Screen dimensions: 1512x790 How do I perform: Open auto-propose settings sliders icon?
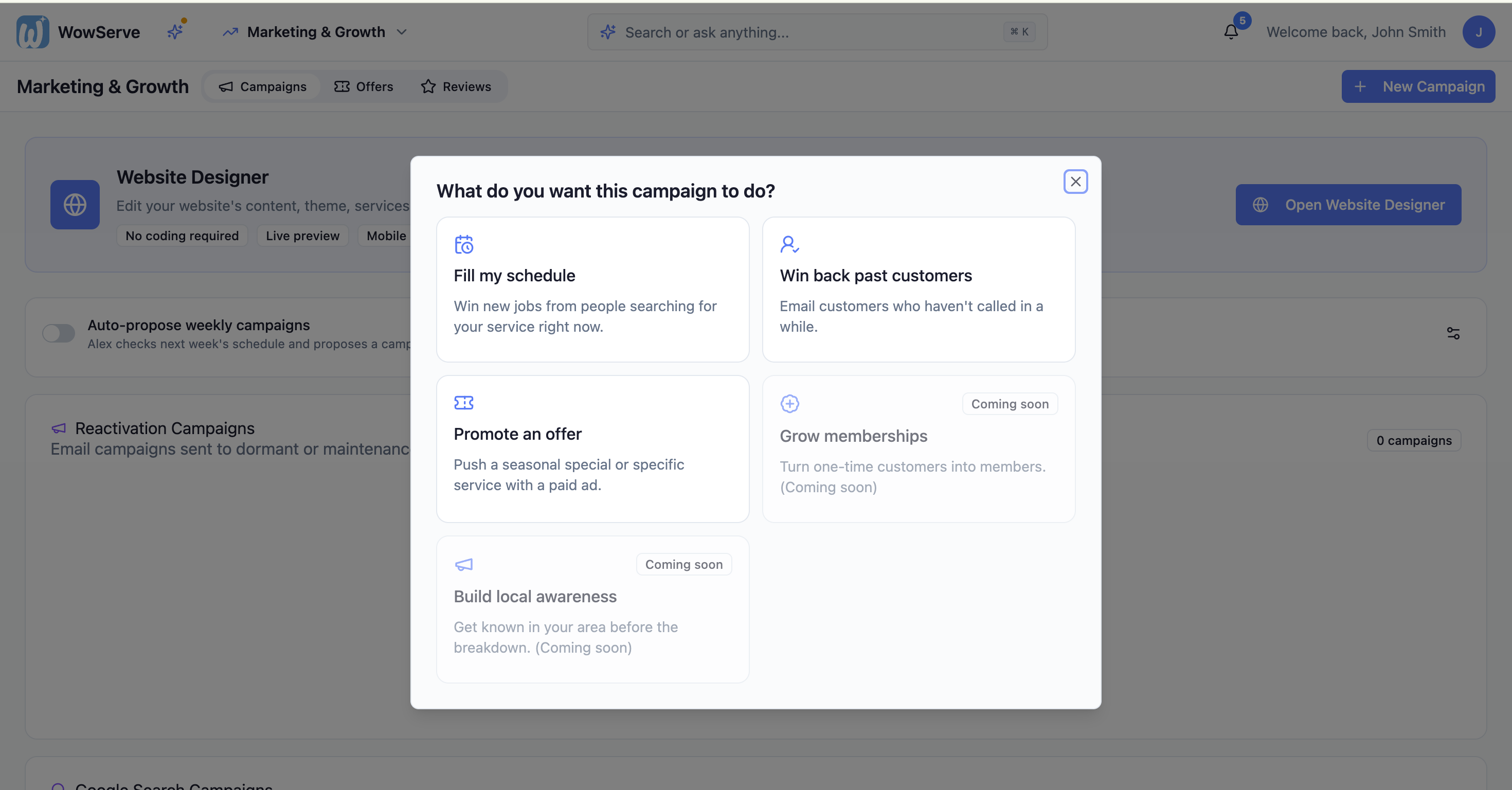tap(1453, 333)
